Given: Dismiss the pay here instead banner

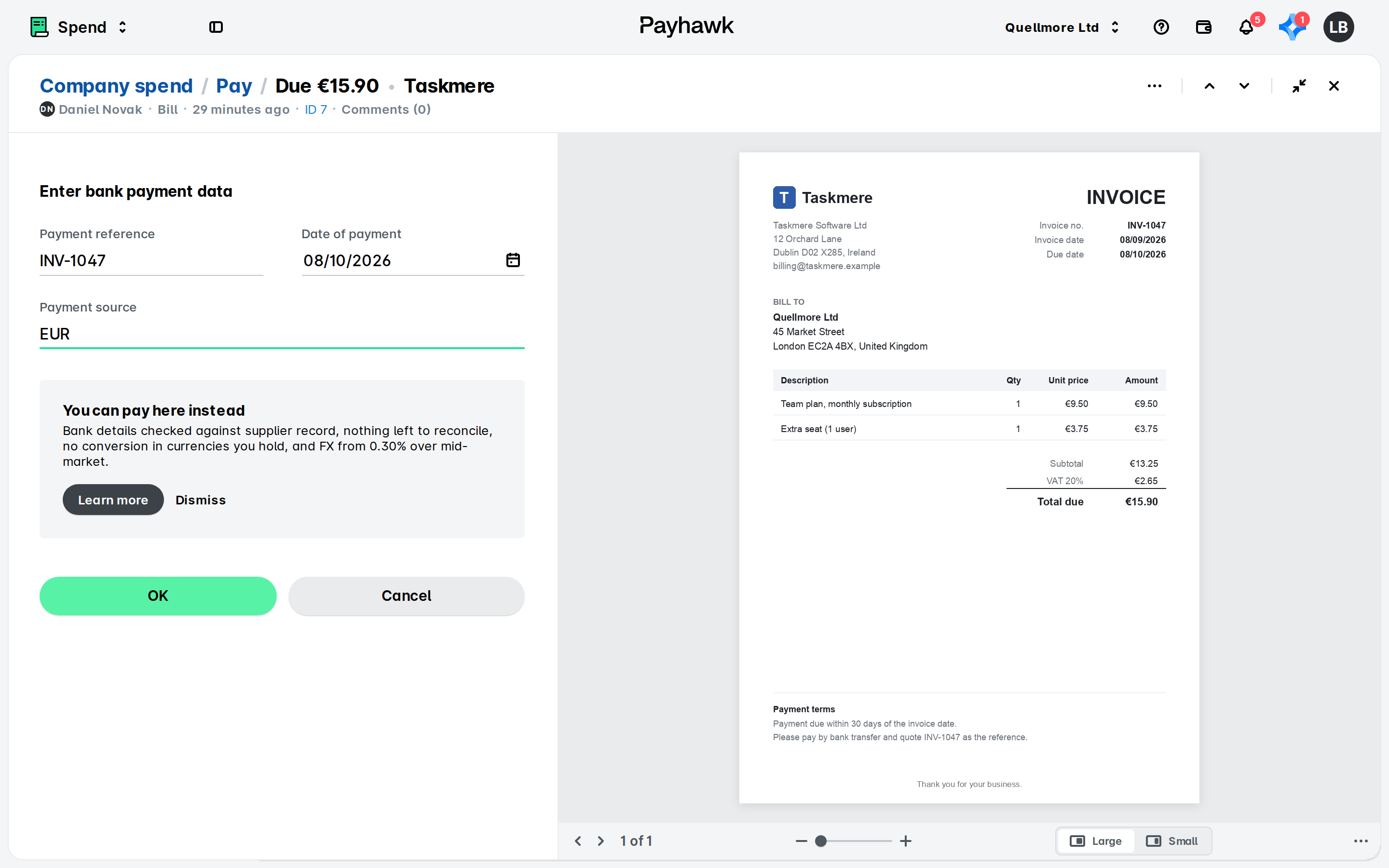Looking at the screenshot, I should (200, 500).
